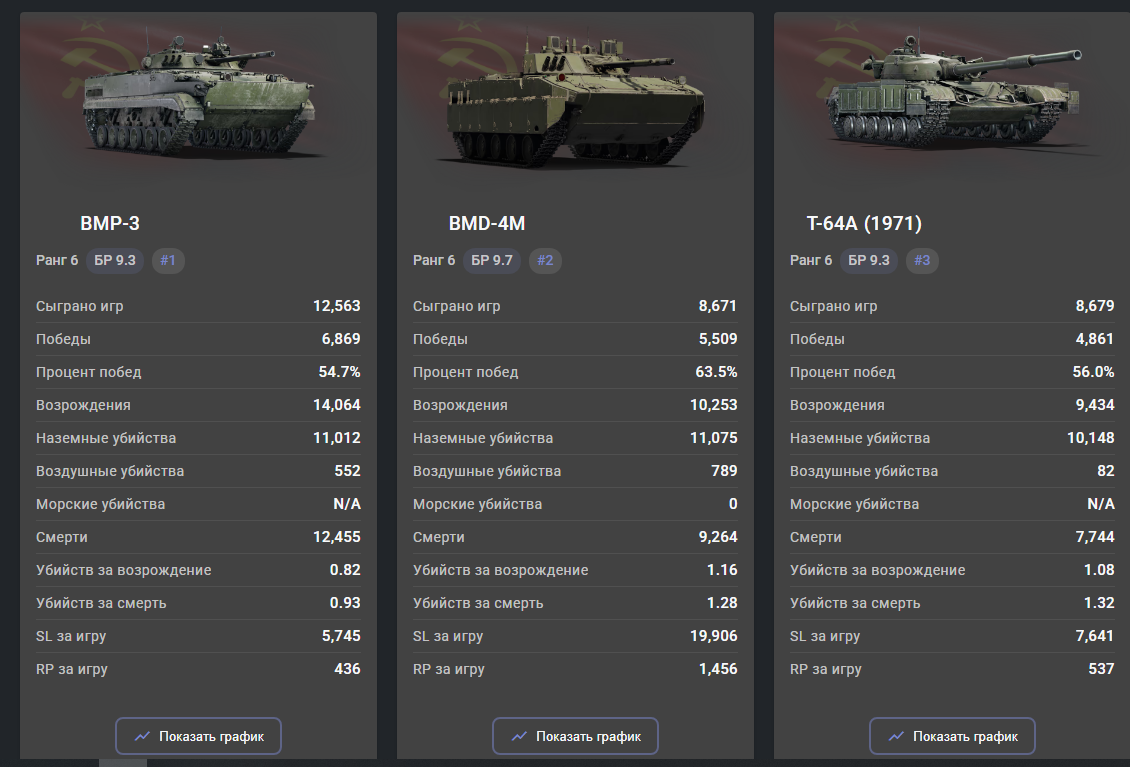Click T-64A ground kills value 10,148
The image size is (1130, 767).
point(1090,438)
